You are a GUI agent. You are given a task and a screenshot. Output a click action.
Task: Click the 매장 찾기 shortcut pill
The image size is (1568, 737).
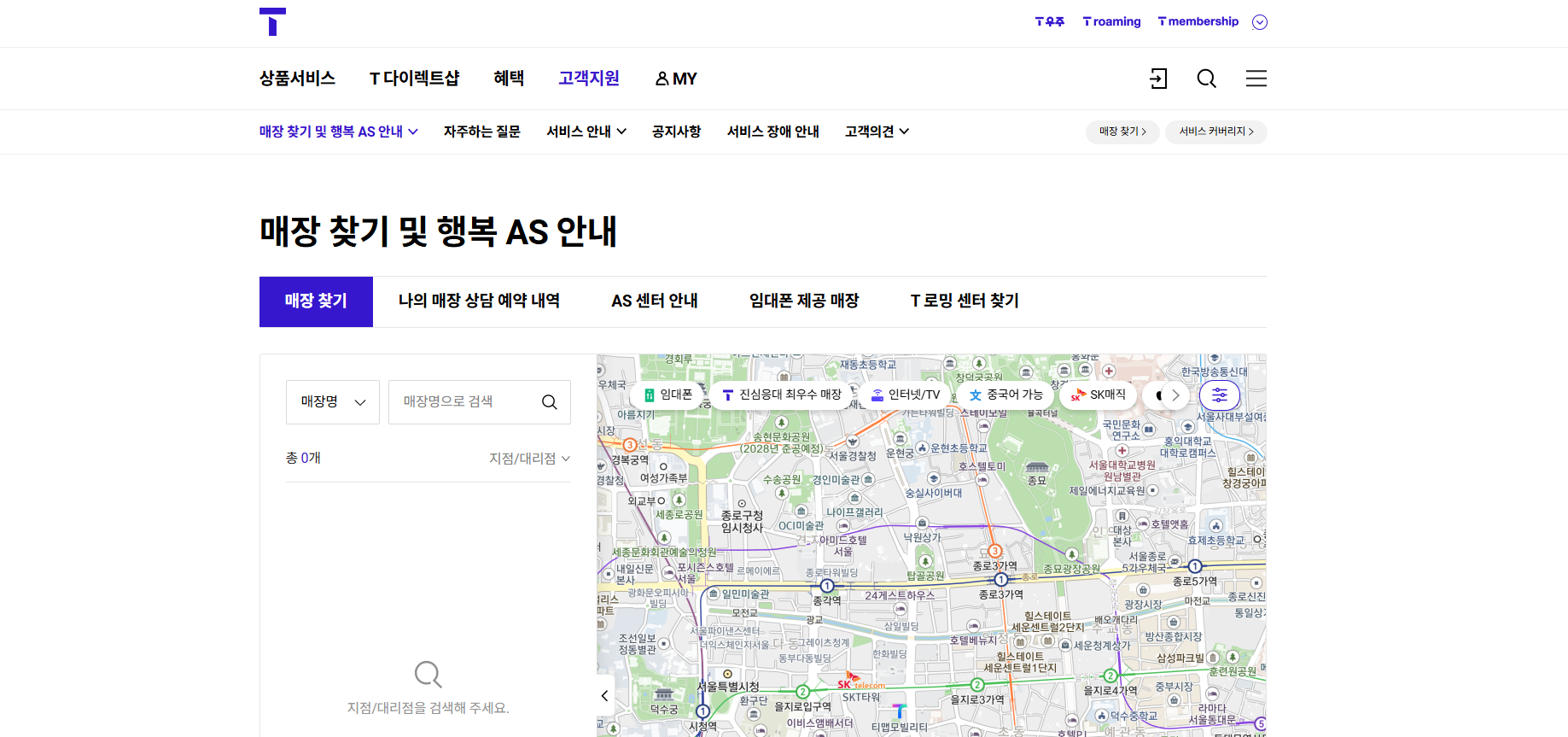click(1122, 132)
